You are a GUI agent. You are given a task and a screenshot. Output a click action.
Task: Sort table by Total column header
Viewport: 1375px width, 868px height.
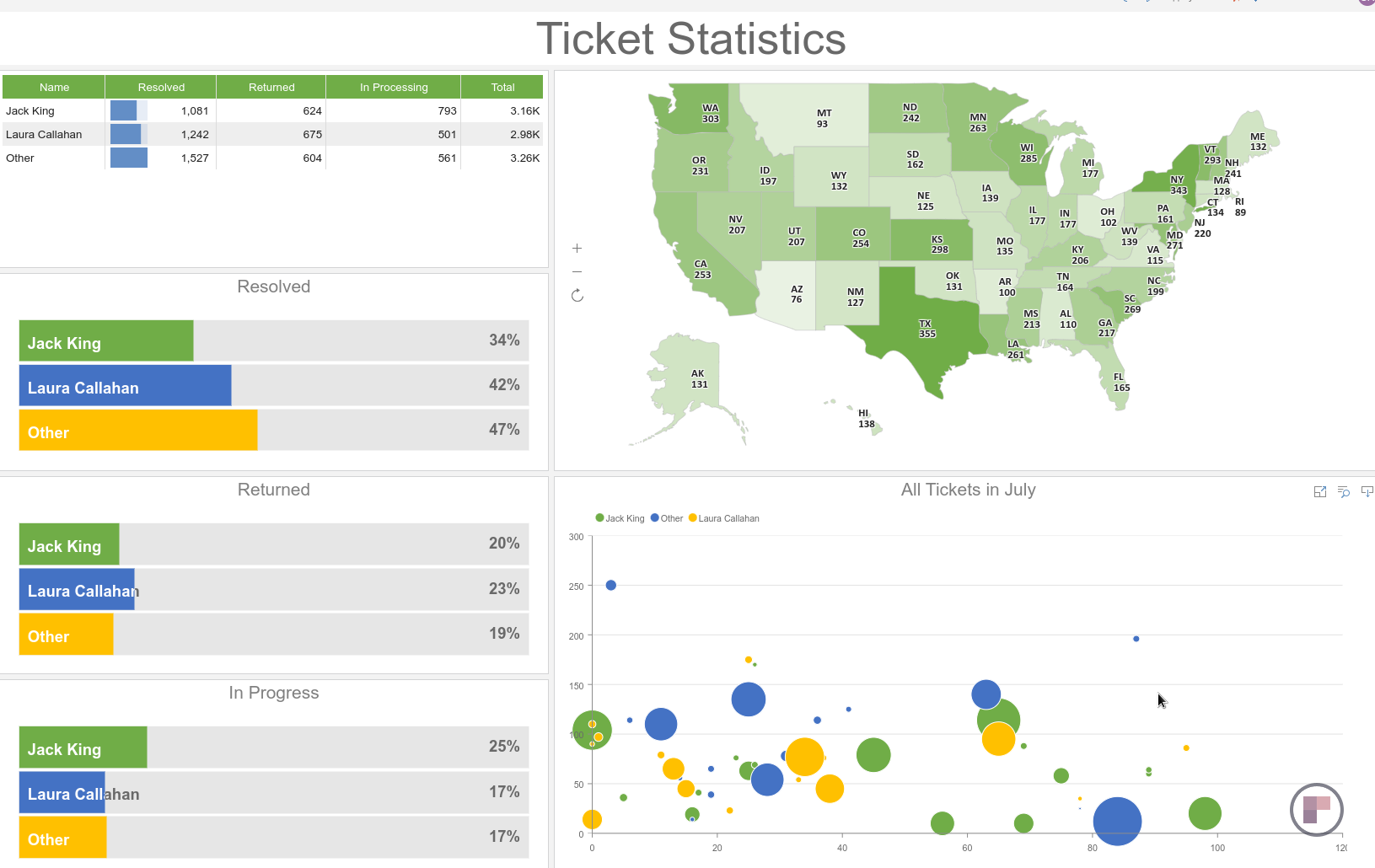pyautogui.click(x=502, y=87)
